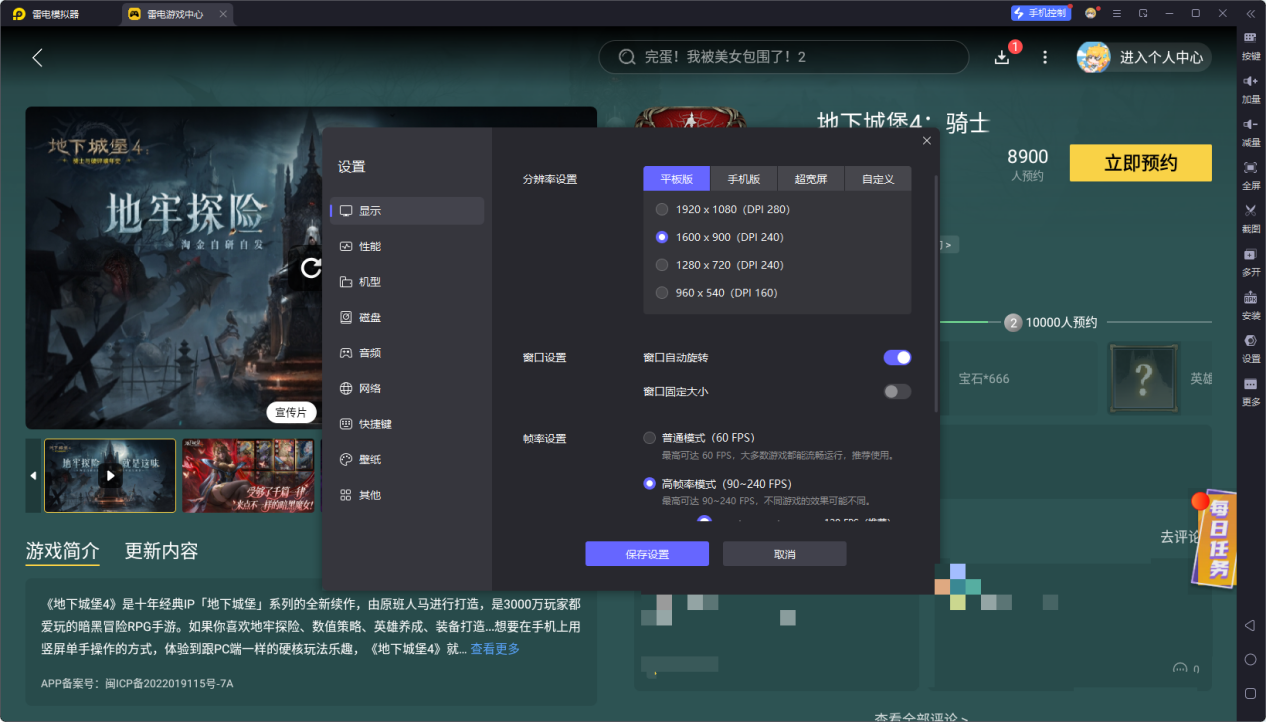Click the 立即预约 yellow button
The image size is (1266, 722).
pos(1140,163)
